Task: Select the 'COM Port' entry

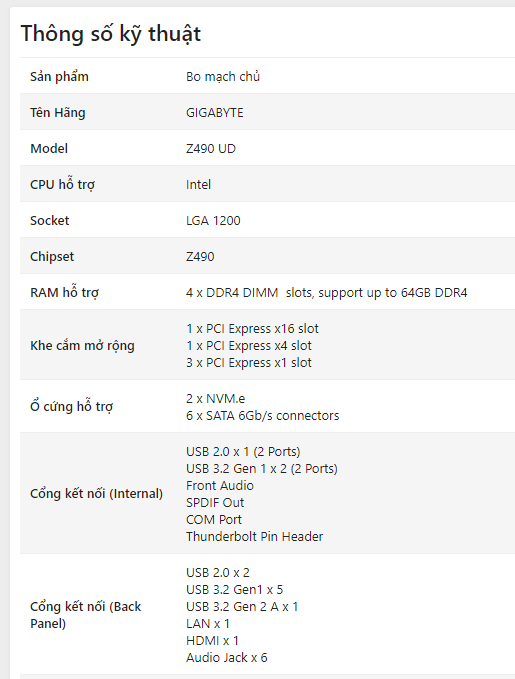Action: (214, 520)
